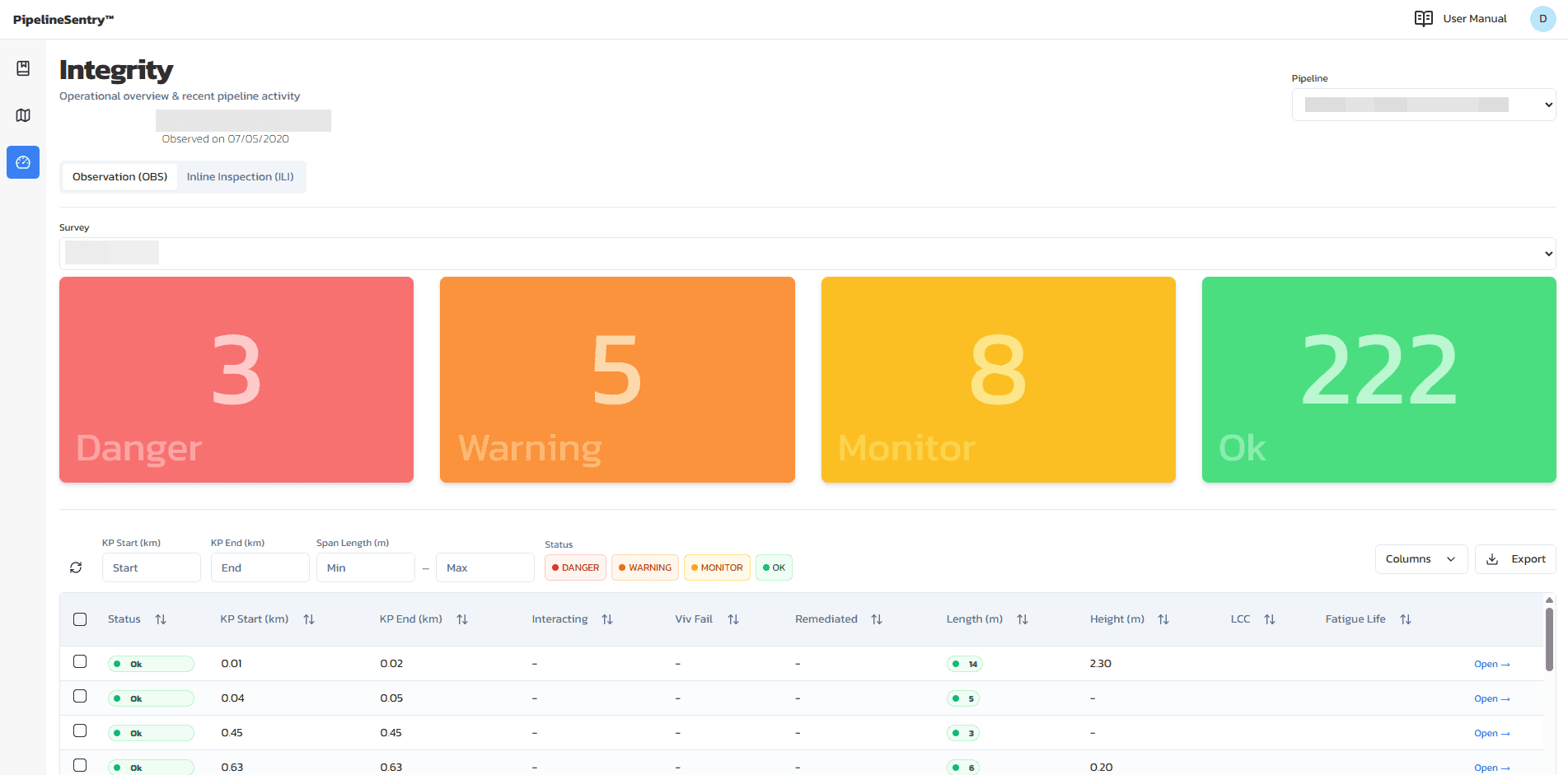This screenshot has width=1568, height=775.
Task: Check the checkbox on the first table row
Action: click(80, 662)
